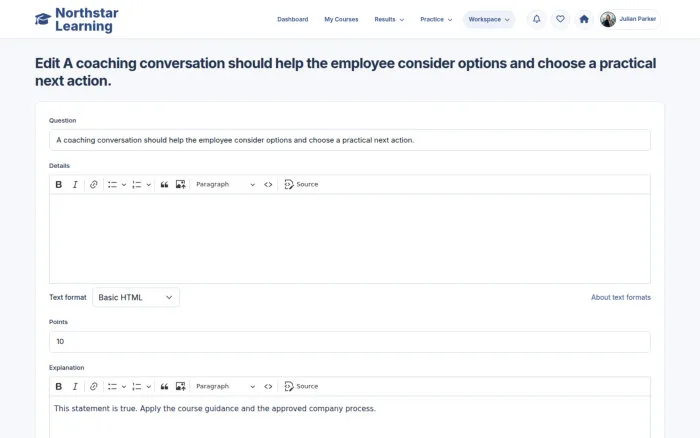Click the Julian Parker account name
700x438 pixels.
click(638, 19)
